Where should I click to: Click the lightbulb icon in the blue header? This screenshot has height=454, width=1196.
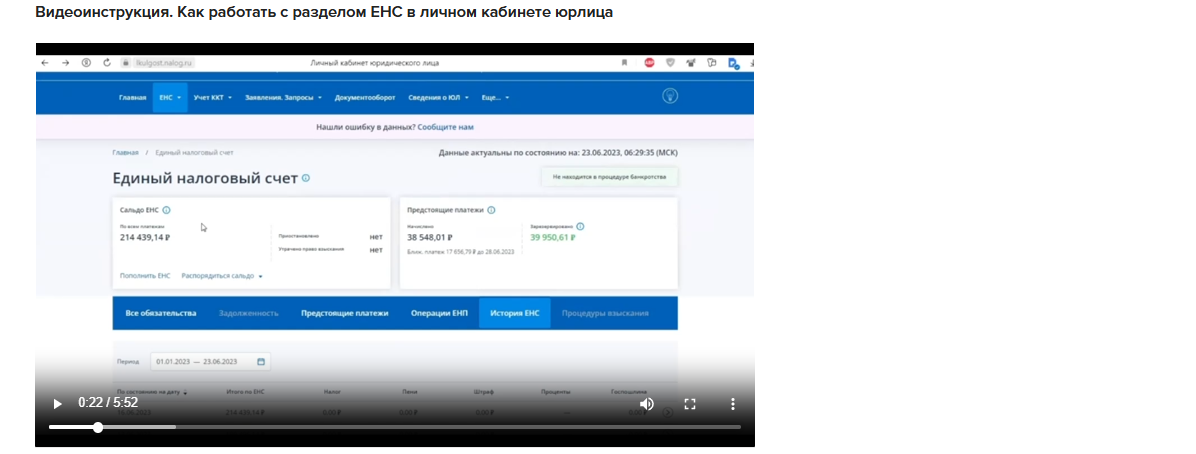[x=671, y=96]
